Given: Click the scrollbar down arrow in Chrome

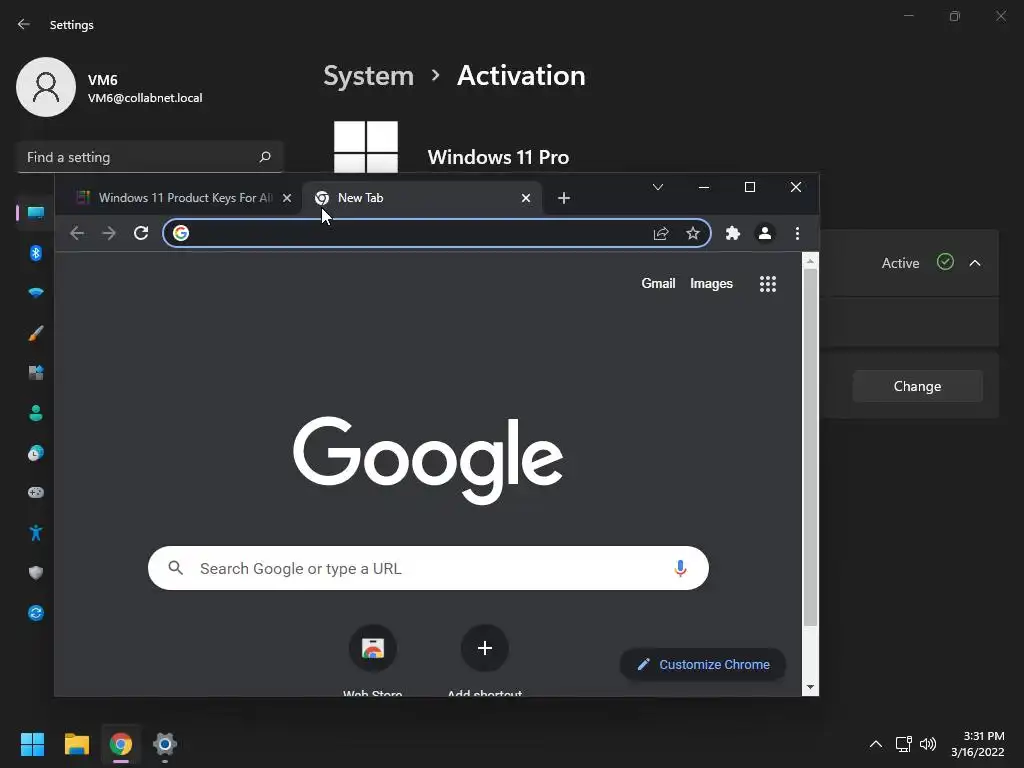Looking at the screenshot, I should tap(810, 687).
